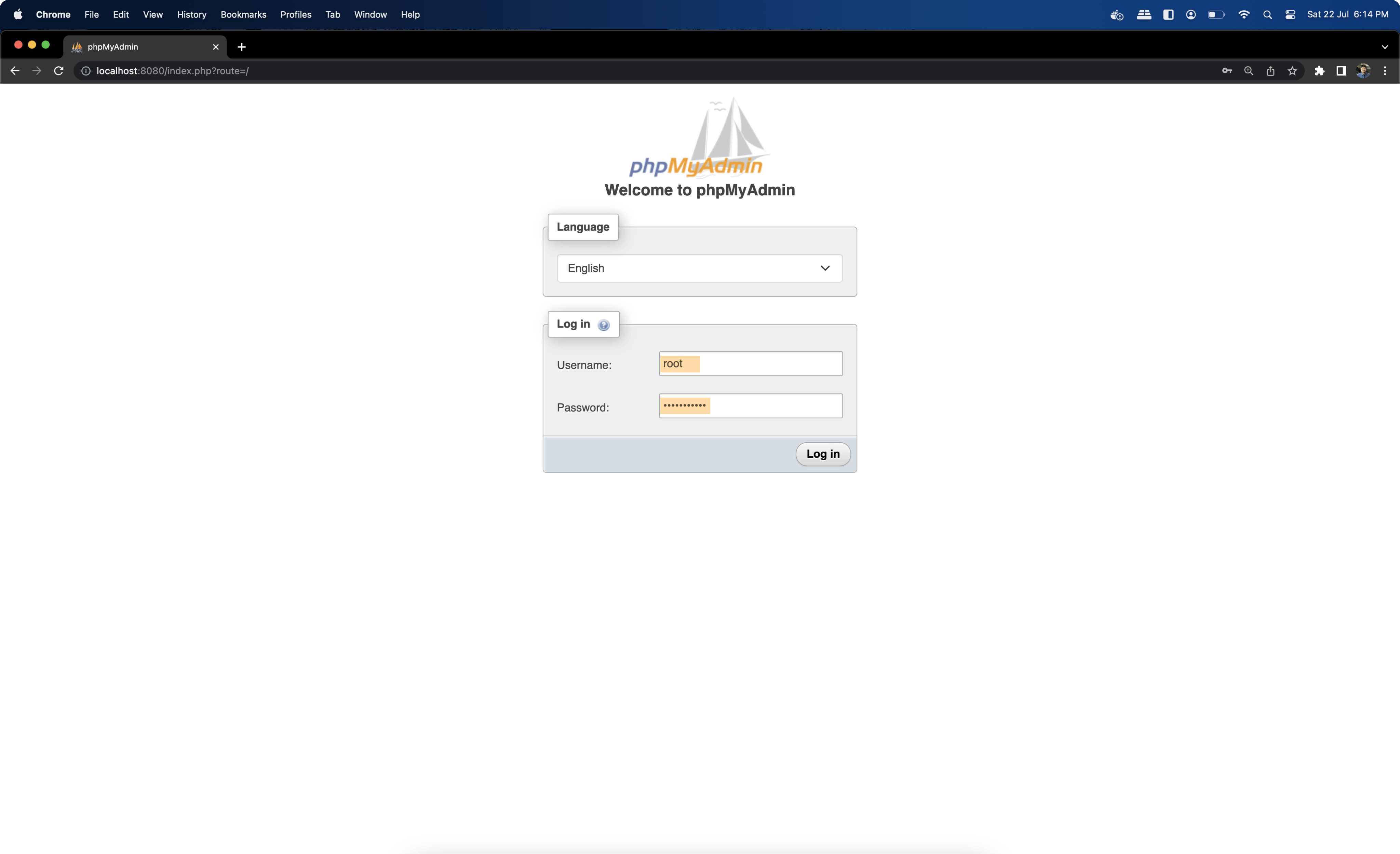Click the address bar URL

point(173,71)
